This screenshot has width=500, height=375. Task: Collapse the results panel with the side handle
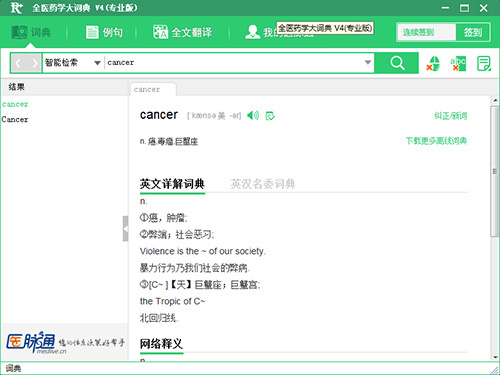[125, 229]
